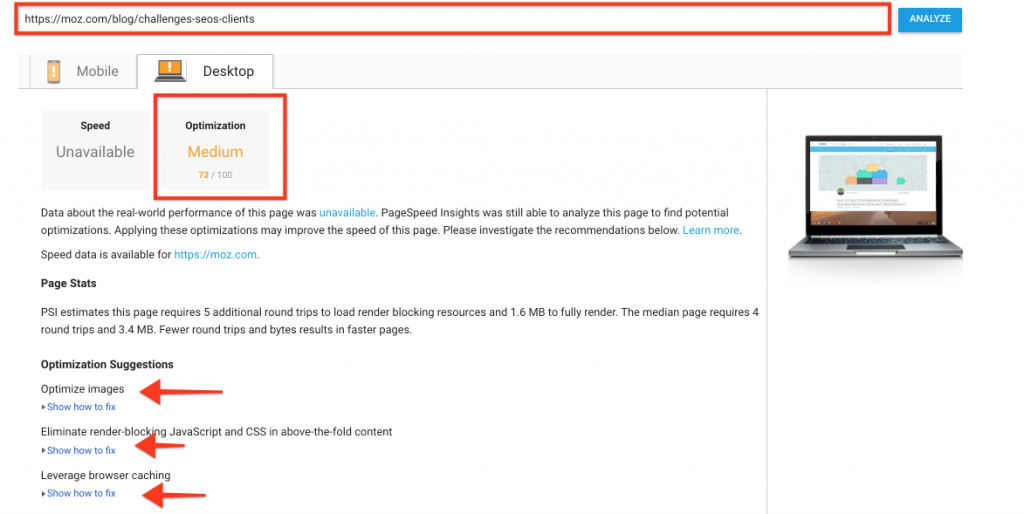Click the ANALYZE button

click(929, 19)
